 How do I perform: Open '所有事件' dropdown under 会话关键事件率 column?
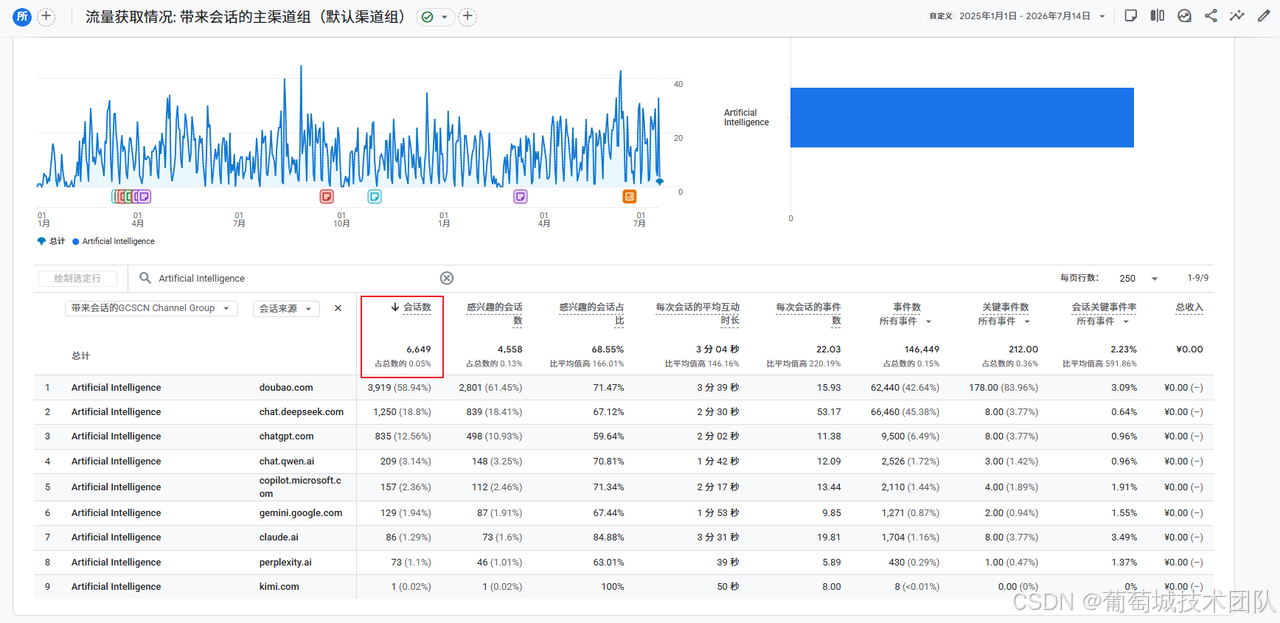click(x=1101, y=322)
